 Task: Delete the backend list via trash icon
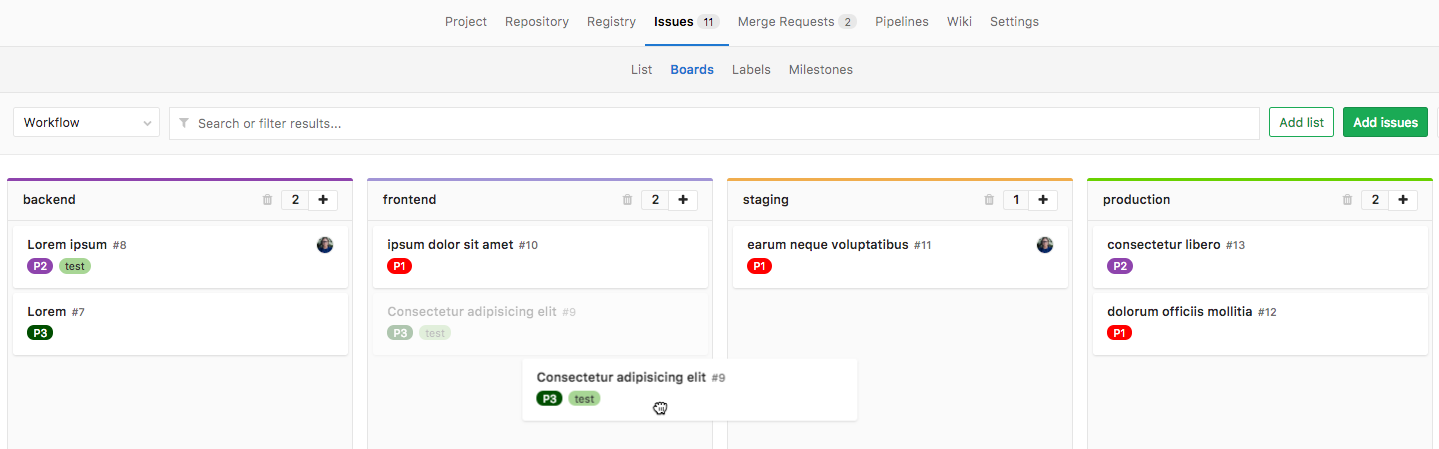pyautogui.click(x=267, y=200)
